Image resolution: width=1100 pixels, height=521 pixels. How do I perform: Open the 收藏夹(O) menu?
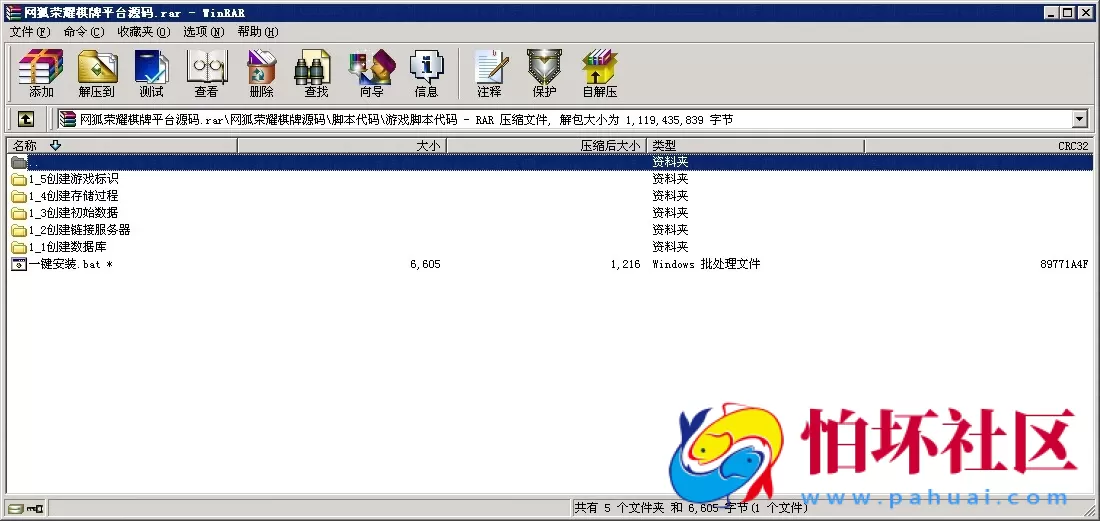(x=144, y=32)
